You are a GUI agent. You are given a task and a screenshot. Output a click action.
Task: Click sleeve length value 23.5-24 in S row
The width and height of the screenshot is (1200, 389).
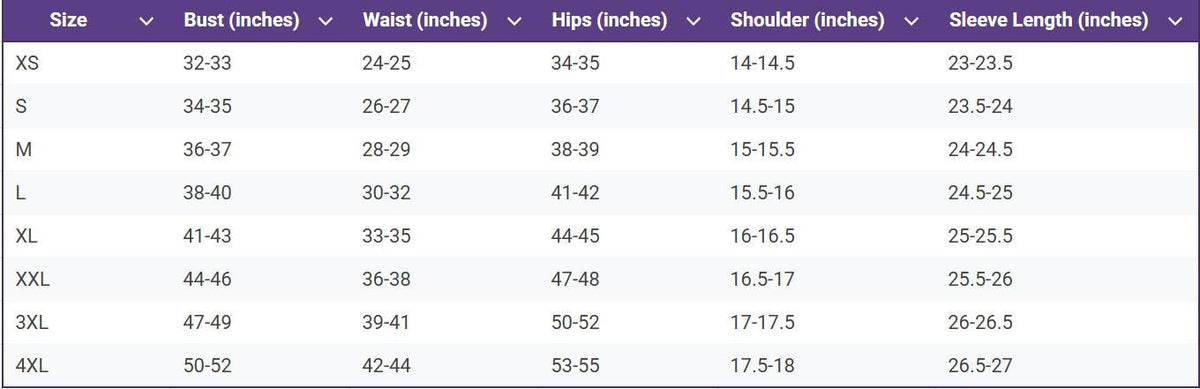[x=980, y=107]
